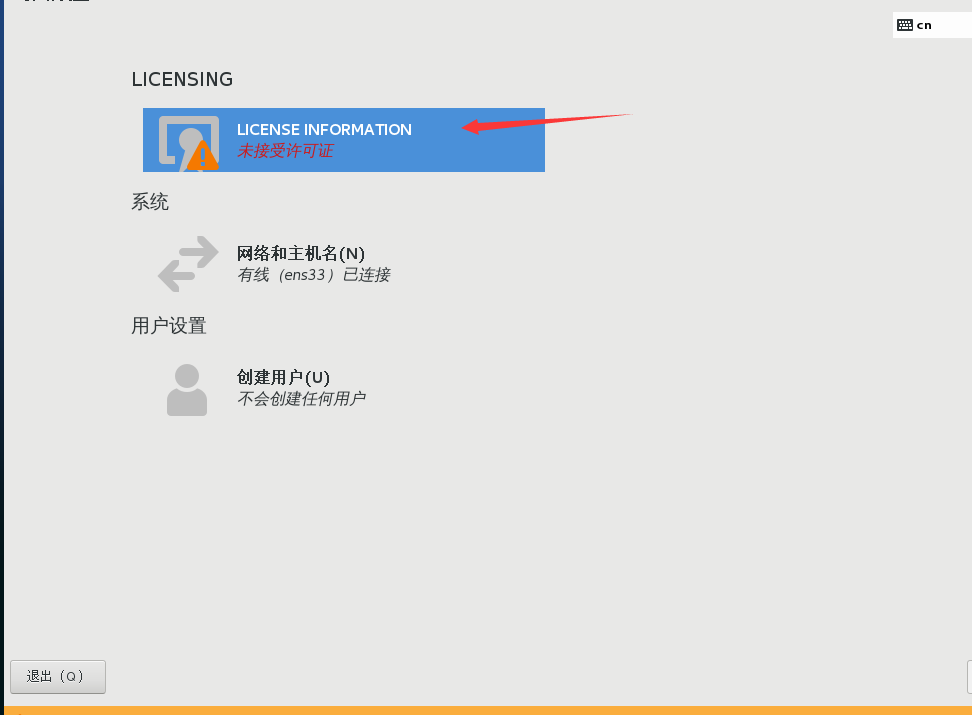Click the cropped page title at top left

coord(56,1)
